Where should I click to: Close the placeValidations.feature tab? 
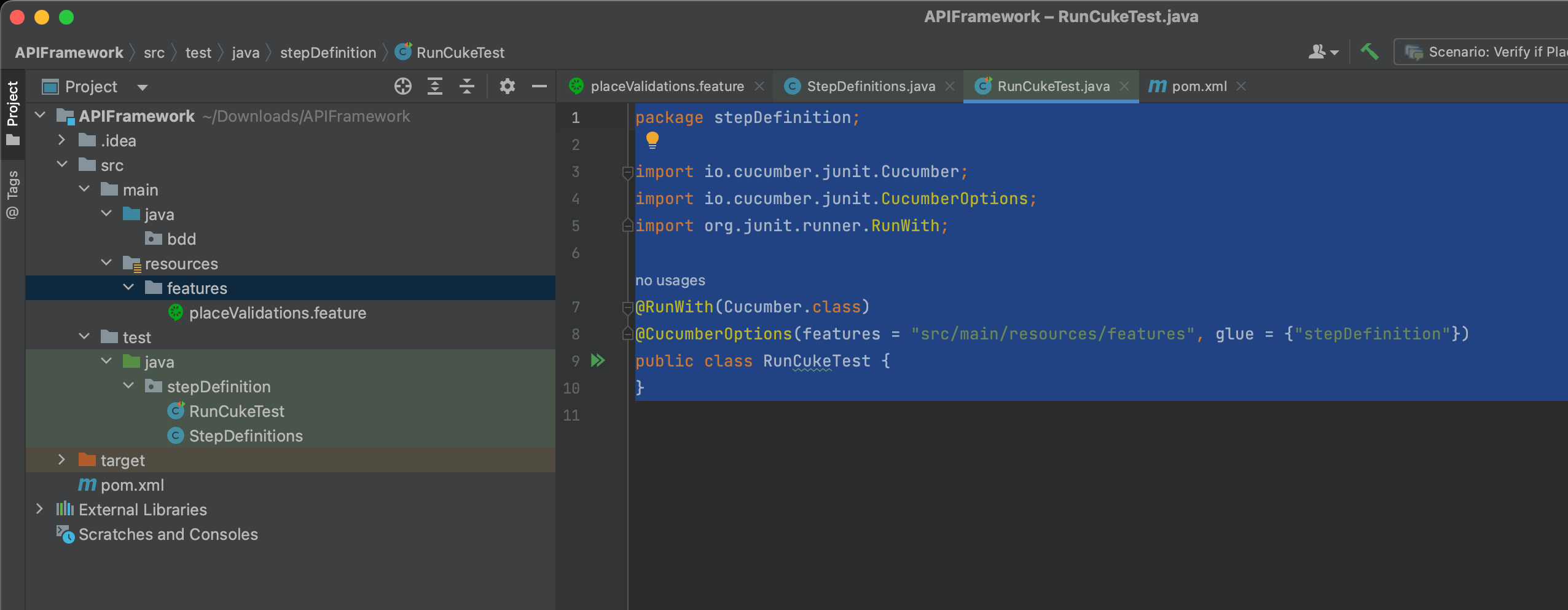coord(759,86)
